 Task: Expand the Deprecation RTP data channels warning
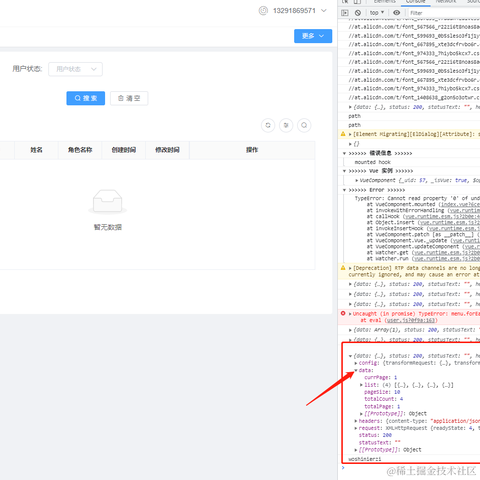350,268
